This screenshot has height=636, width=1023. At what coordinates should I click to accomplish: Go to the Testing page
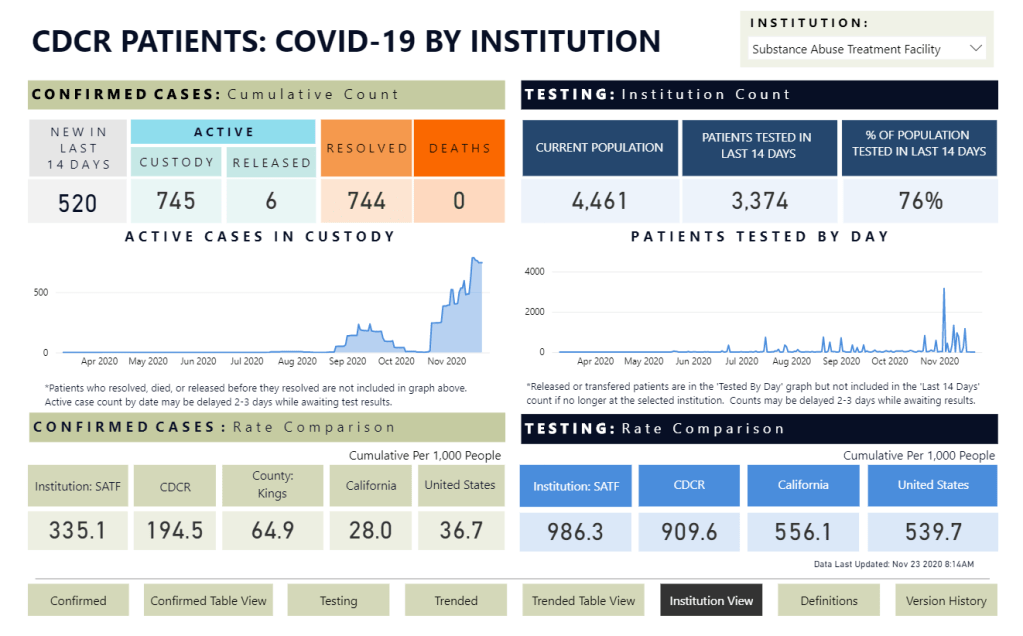338,600
